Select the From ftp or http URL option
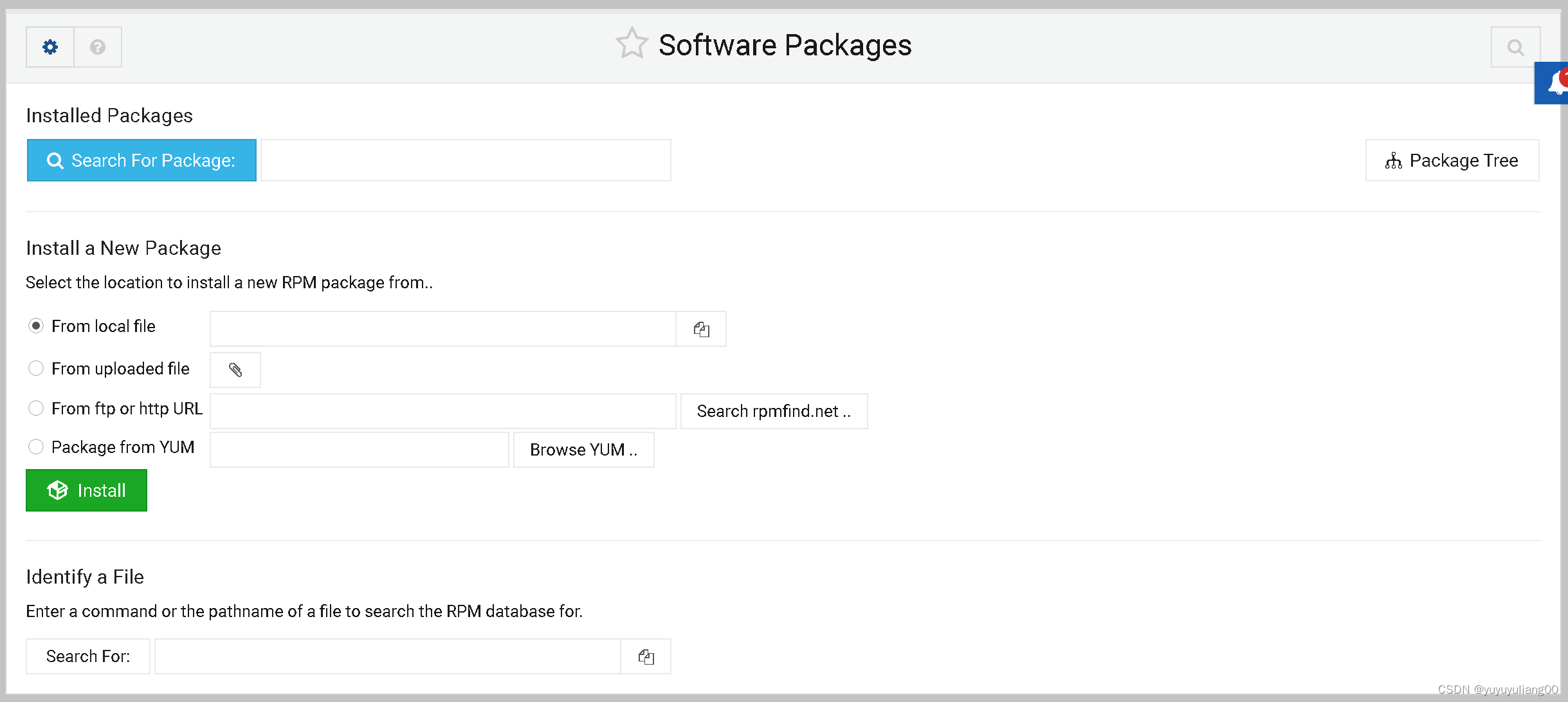Image resolution: width=1568 pixels, height=702 pixels. point(36,408)
